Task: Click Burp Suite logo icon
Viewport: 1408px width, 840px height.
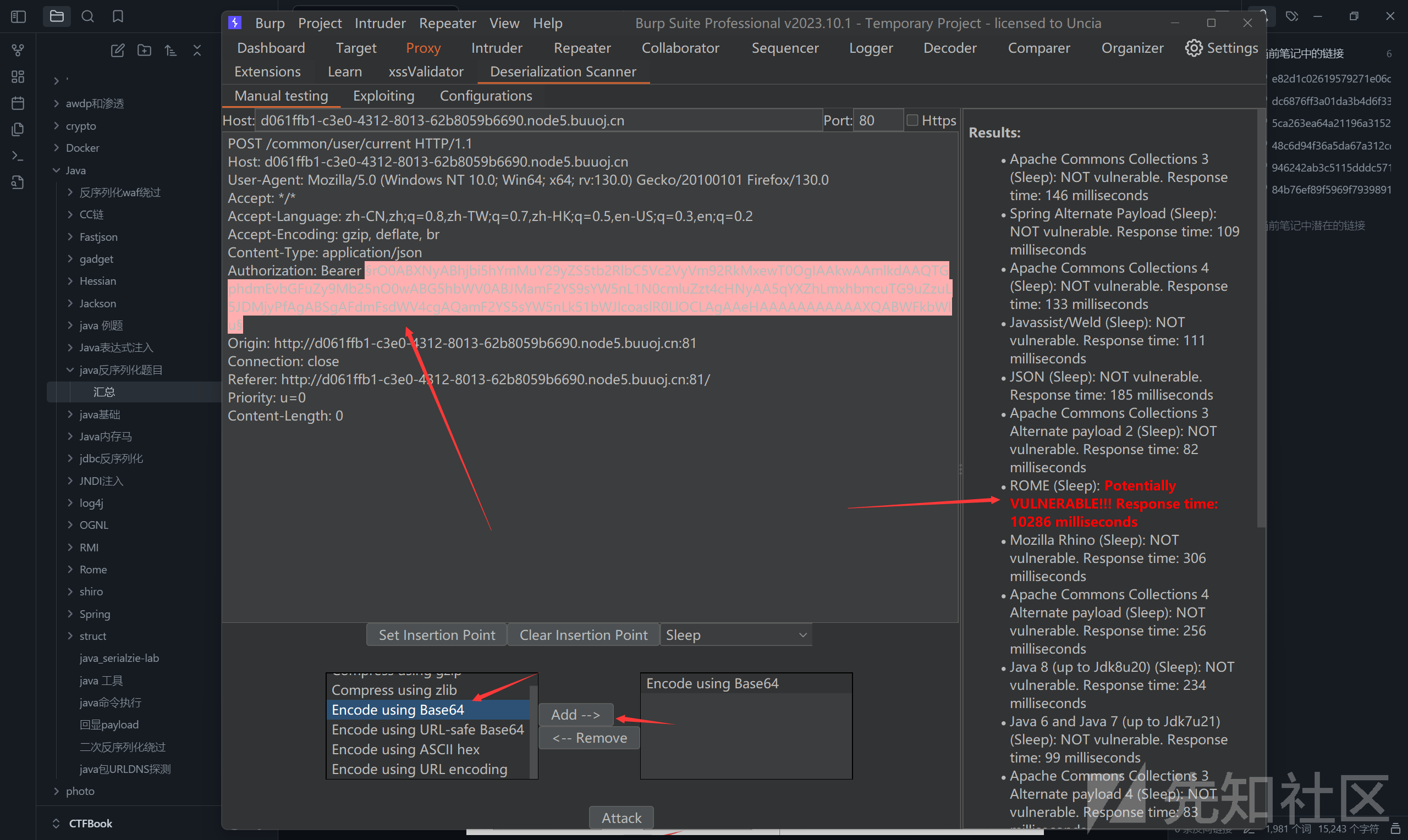Action: pos(235,23)
